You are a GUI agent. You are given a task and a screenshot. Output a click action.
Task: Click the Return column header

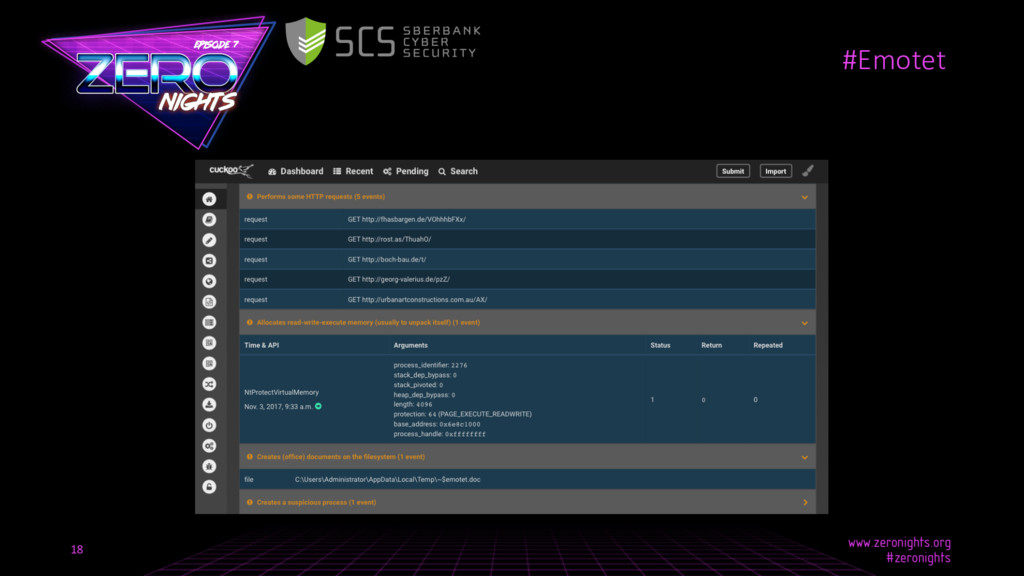pos(711,345)
